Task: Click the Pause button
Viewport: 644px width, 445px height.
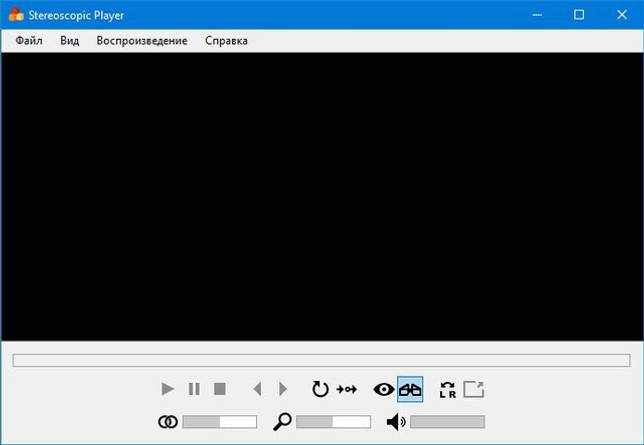Action: (194, 389)
